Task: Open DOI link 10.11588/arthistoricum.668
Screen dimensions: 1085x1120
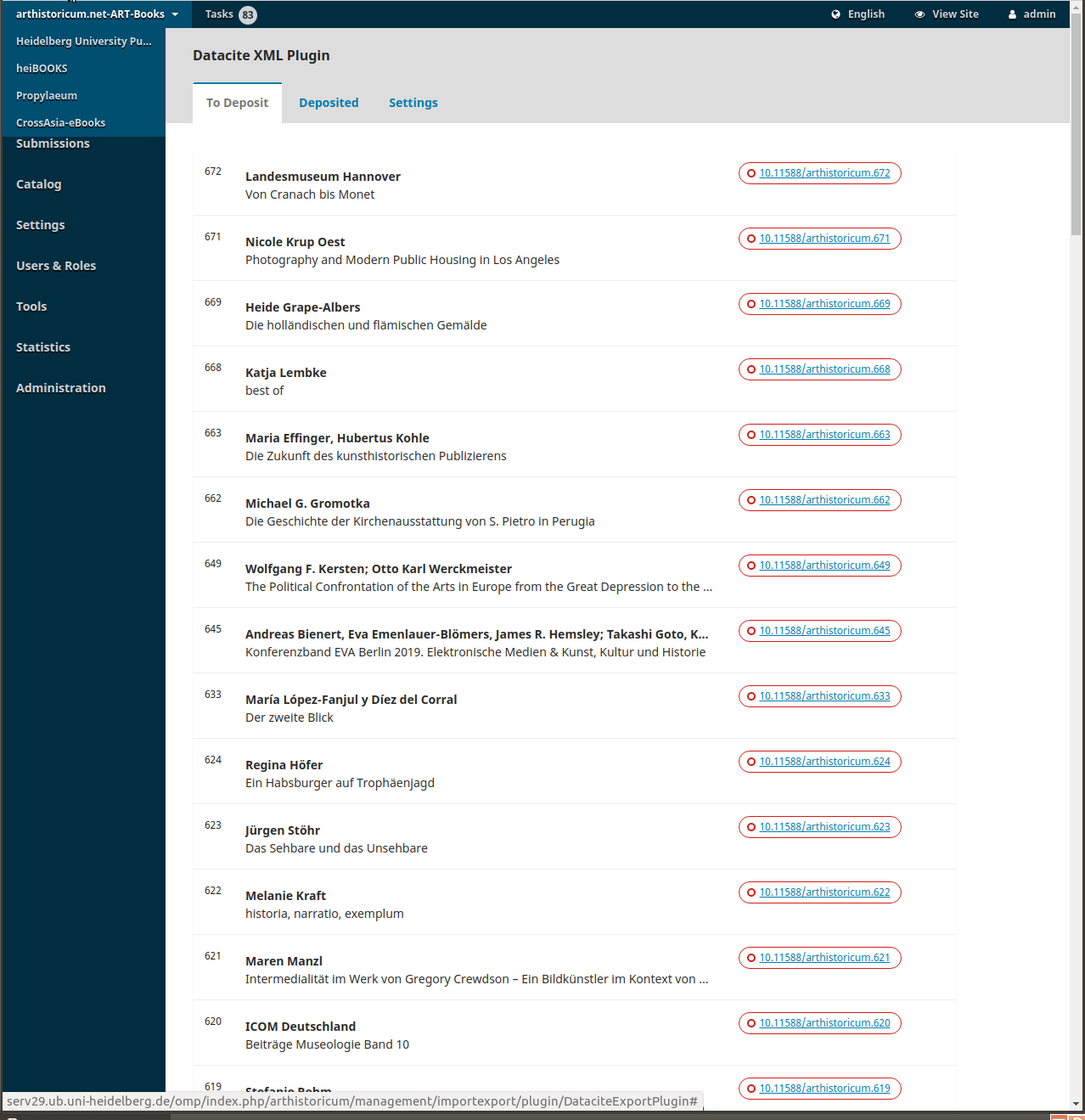Action: (x=824, y=369)
